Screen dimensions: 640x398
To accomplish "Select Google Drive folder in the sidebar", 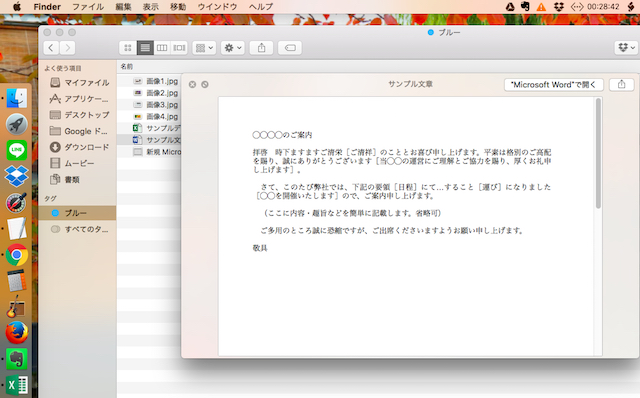I will tap(79, 131).
